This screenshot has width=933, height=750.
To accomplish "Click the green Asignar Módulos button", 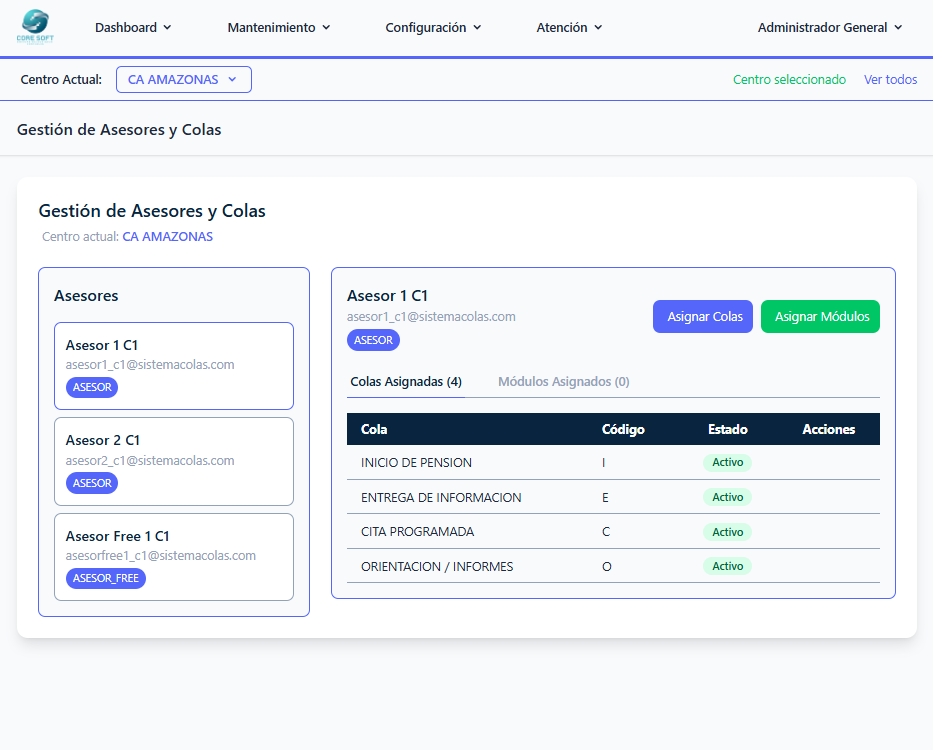I will 820,317.
